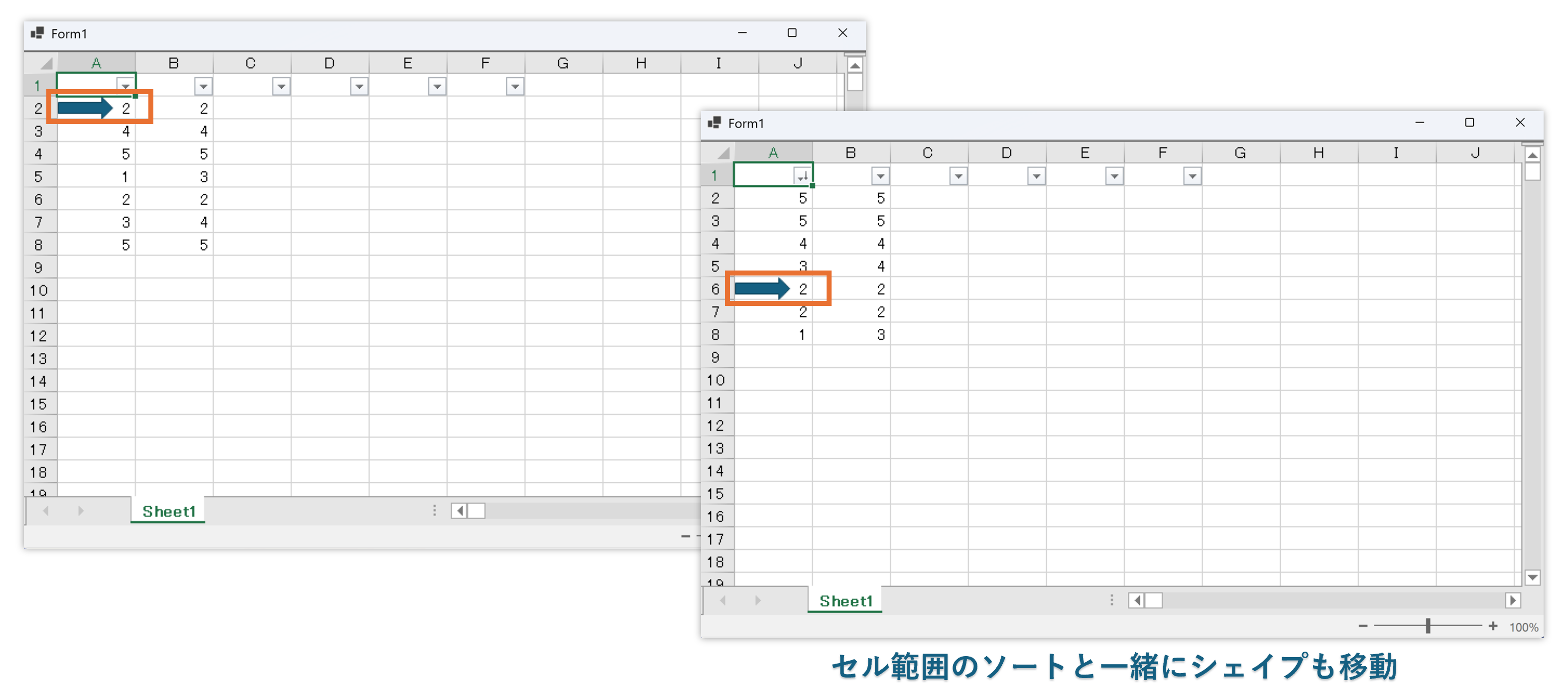Click zoom out minus in front window

coord(1363,626)
